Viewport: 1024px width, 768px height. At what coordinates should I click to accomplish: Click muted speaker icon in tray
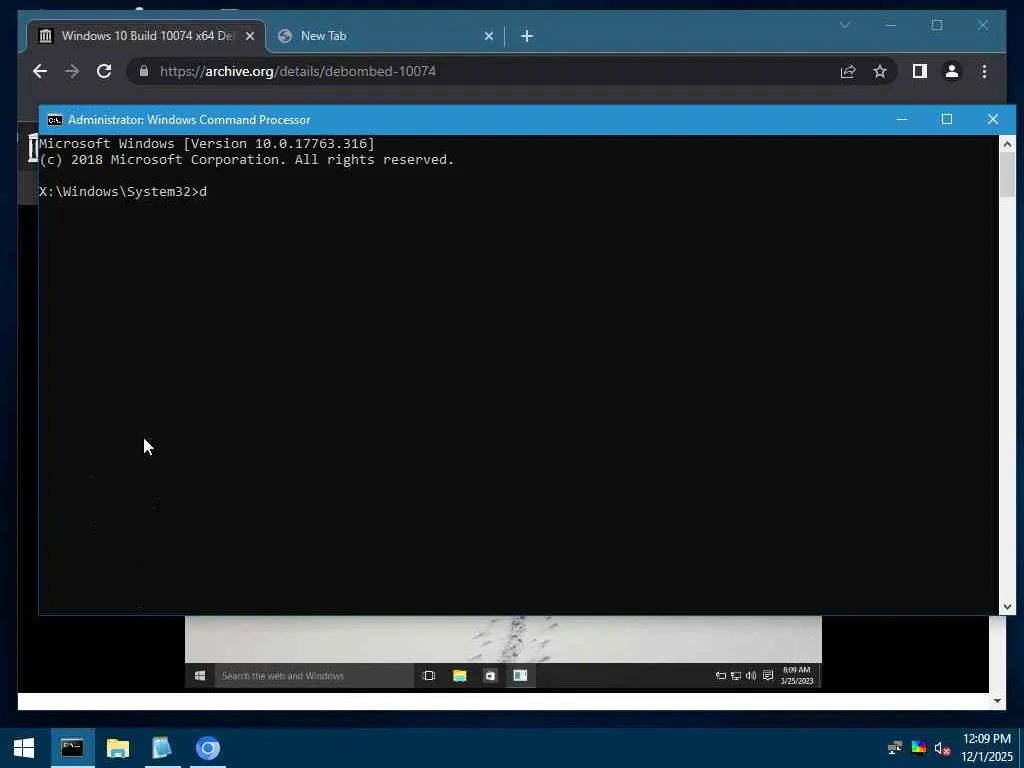tap(942, 748)
